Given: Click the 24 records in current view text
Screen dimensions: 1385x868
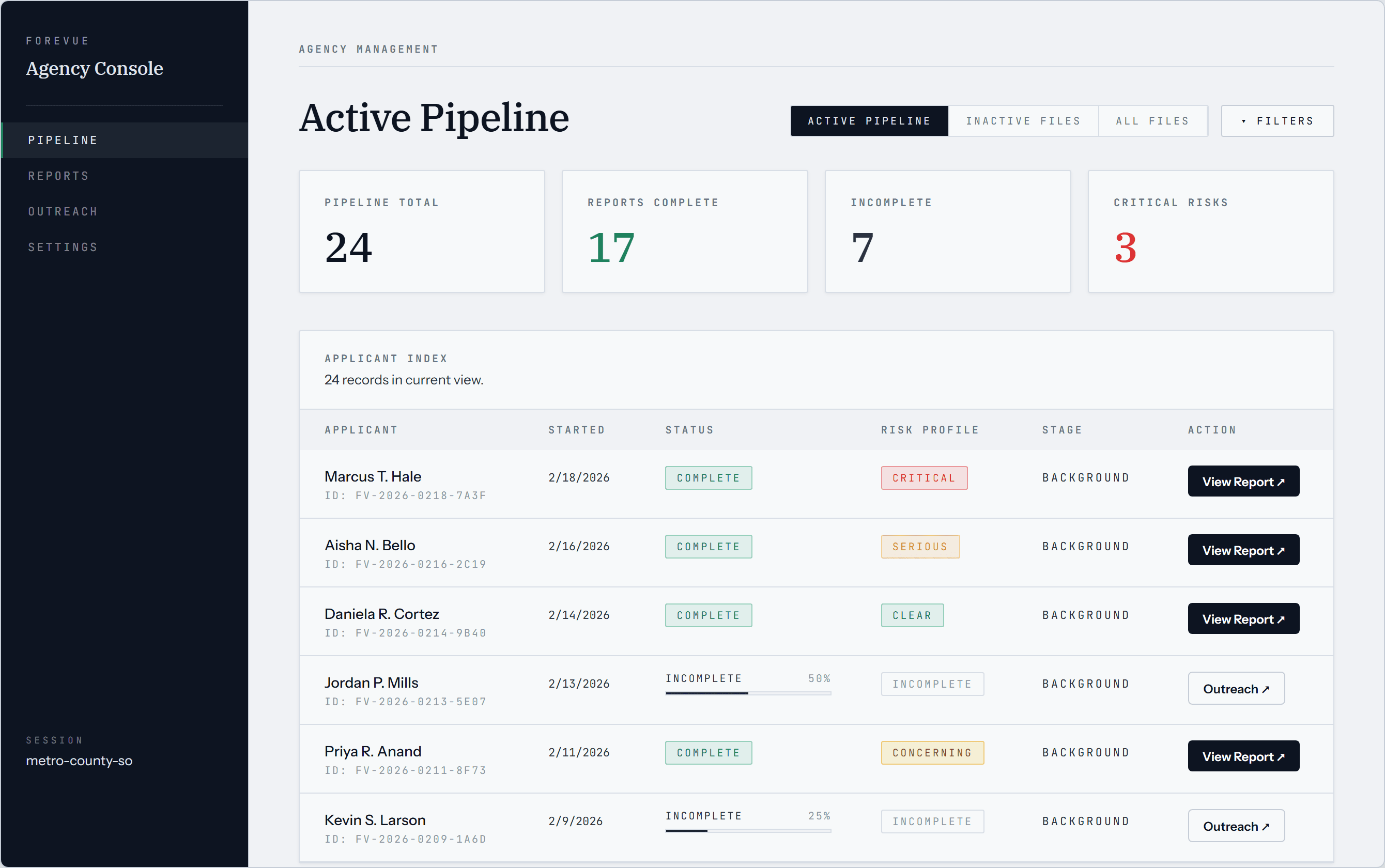Looking at the screenshot, I should point(404,380).
